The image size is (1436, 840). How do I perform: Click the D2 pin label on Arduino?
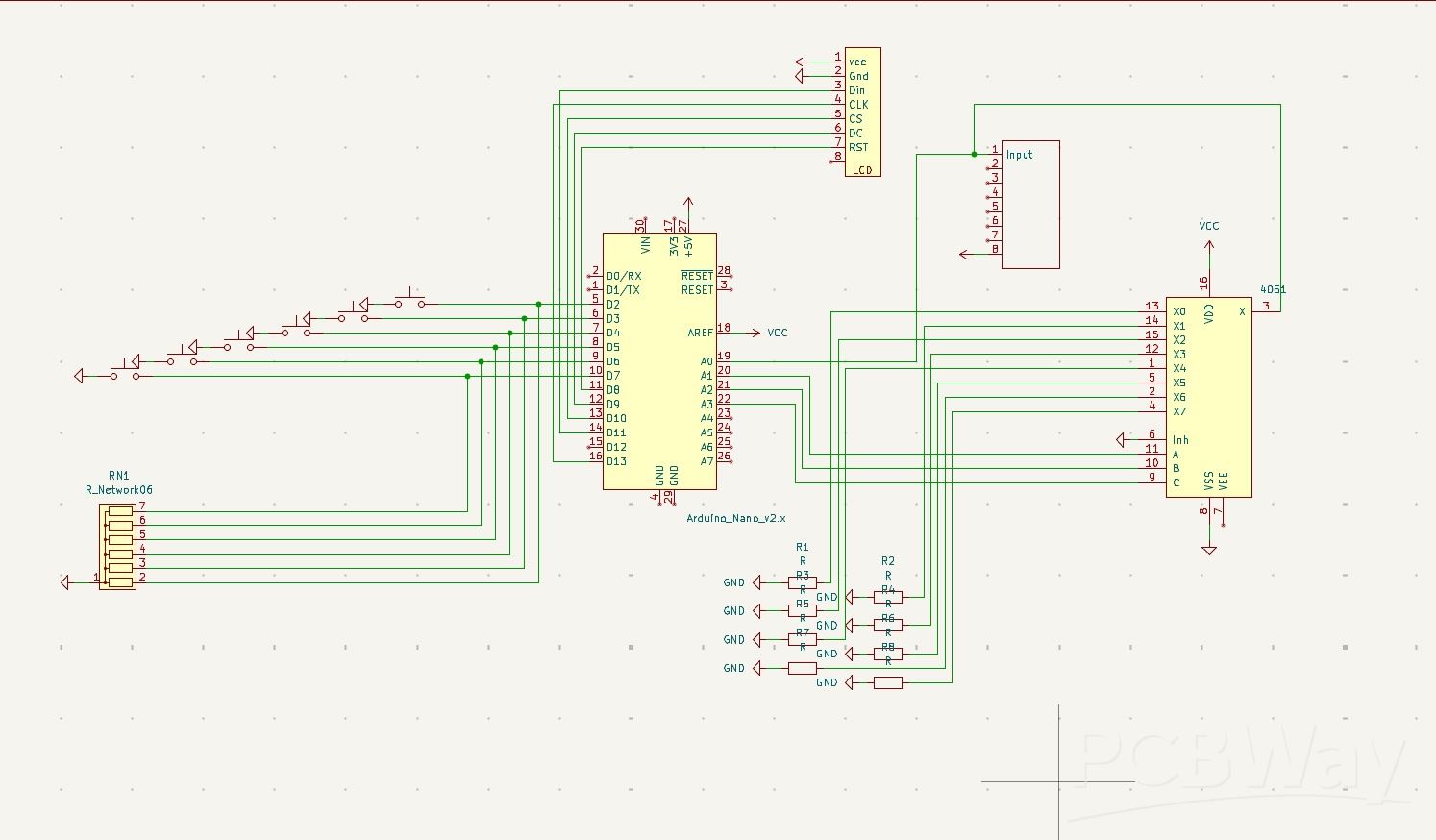click(613, 305)
